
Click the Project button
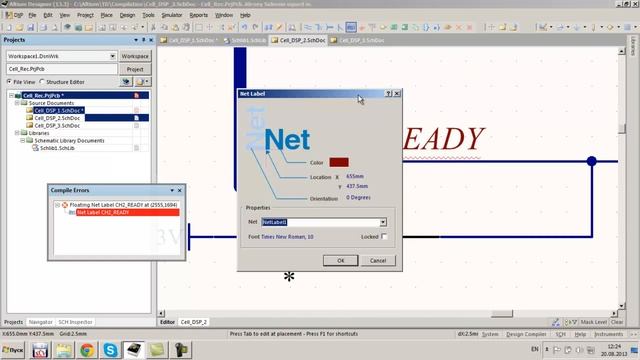[x=135, y=69]
